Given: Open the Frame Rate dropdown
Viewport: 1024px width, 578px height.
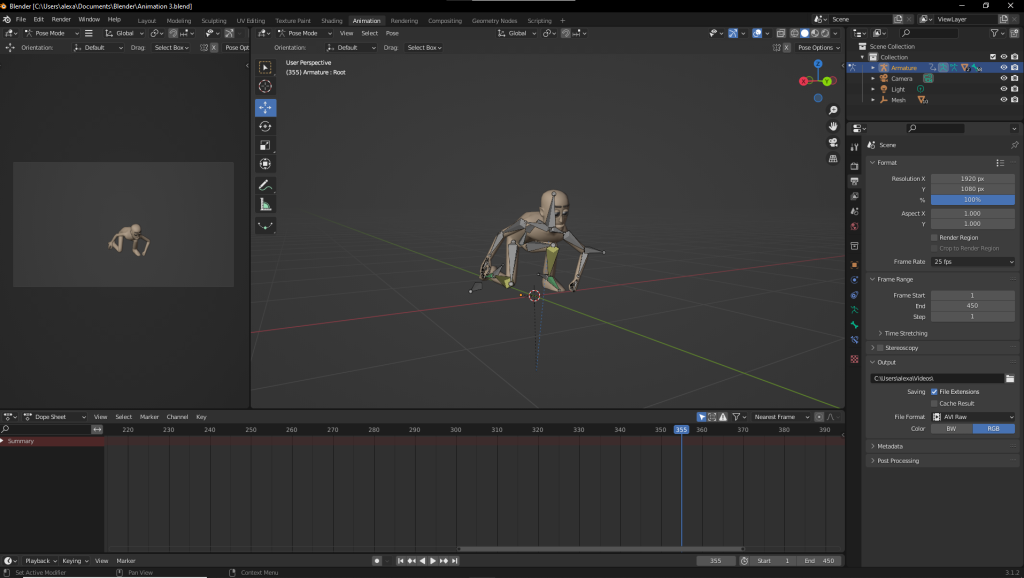Looking at the screenshot, I should click(x=973, y=262).
